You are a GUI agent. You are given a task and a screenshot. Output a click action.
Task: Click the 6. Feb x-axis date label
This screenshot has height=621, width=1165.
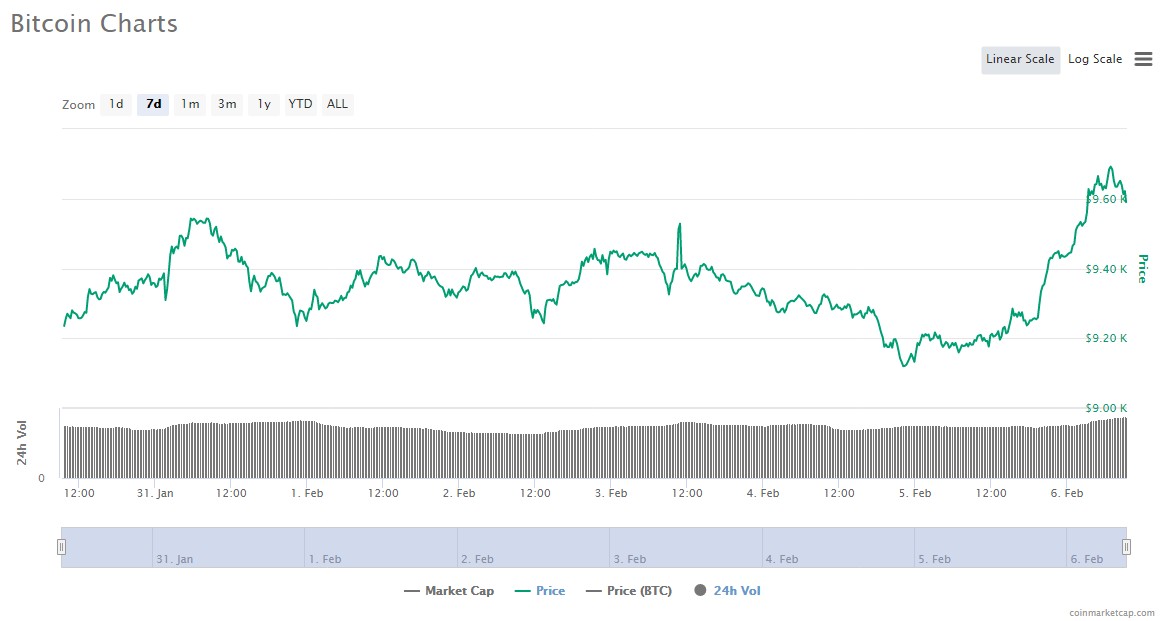coord(1067,493)
